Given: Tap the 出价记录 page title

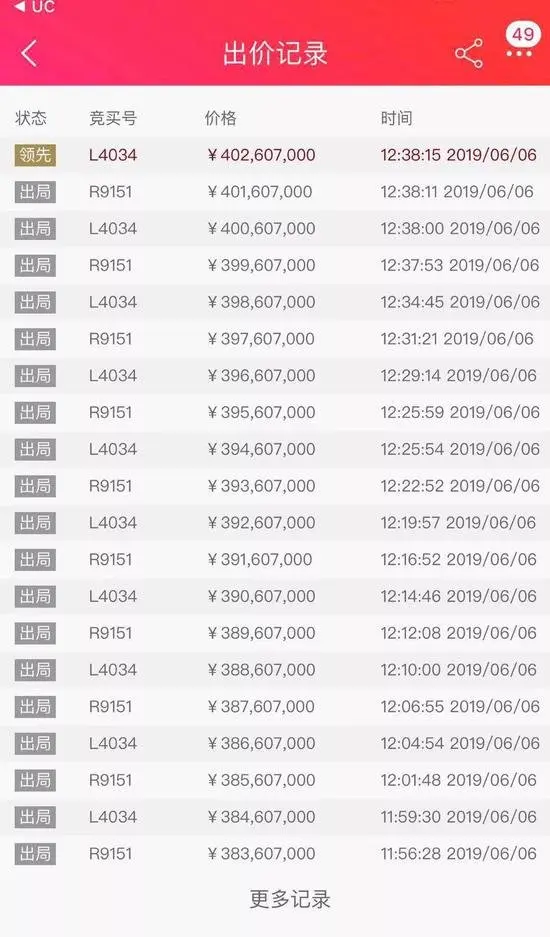Looking at the screenshot, I should 275,53.
